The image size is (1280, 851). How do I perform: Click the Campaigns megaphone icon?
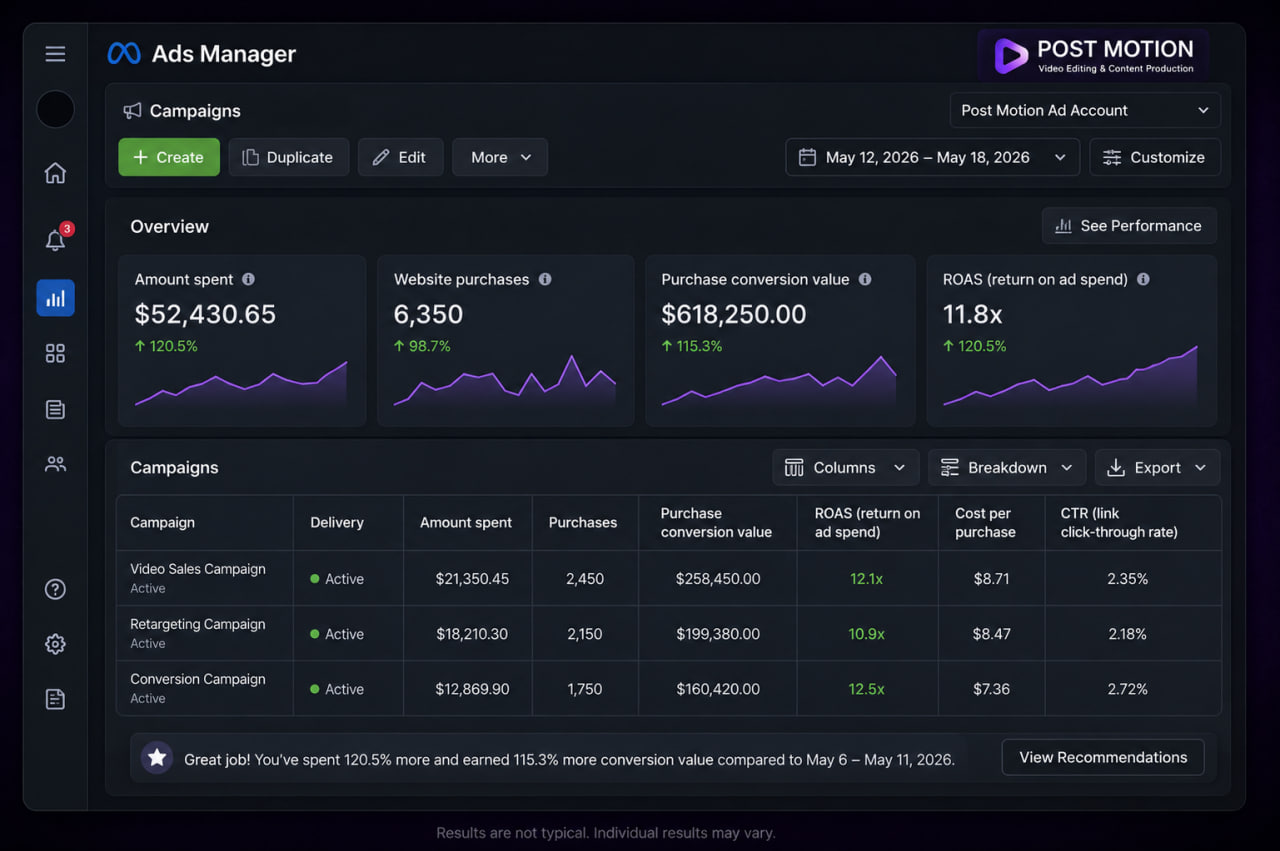pyautogui.click(x=132, y=111)
